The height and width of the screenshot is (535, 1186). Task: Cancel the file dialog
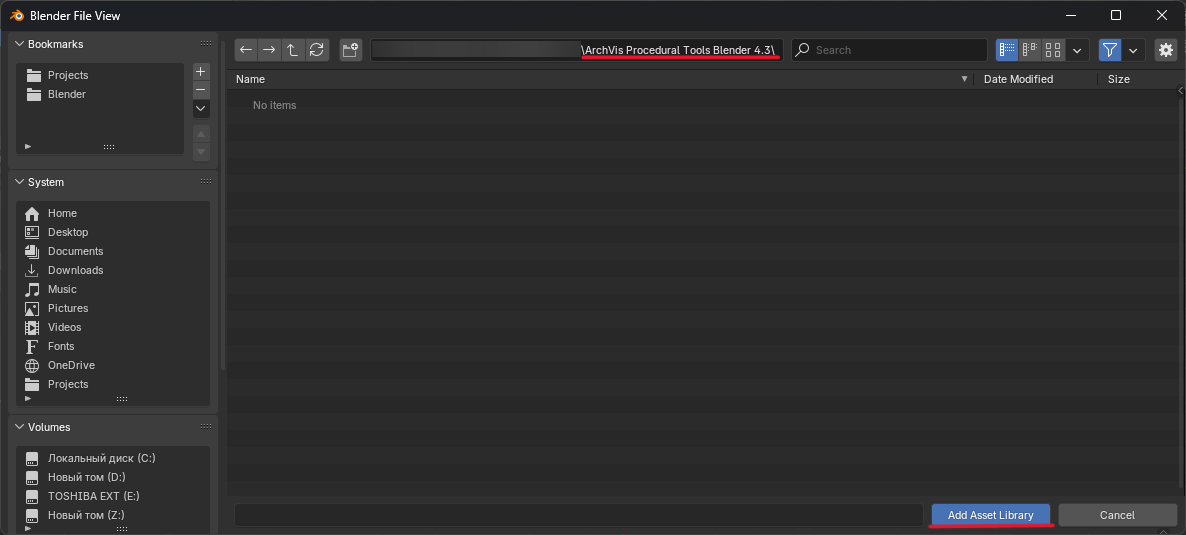coord(1117,515)
